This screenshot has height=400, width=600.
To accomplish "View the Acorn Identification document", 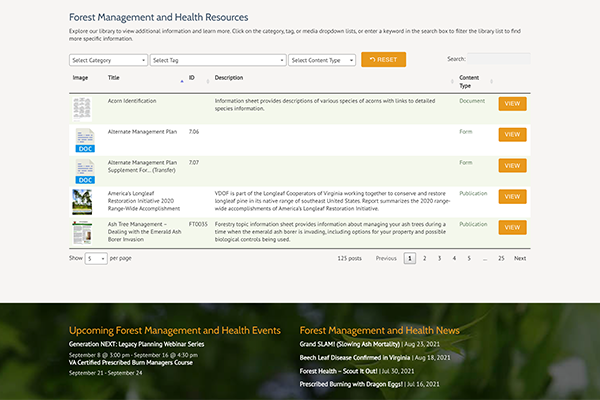I will (512, 104).
